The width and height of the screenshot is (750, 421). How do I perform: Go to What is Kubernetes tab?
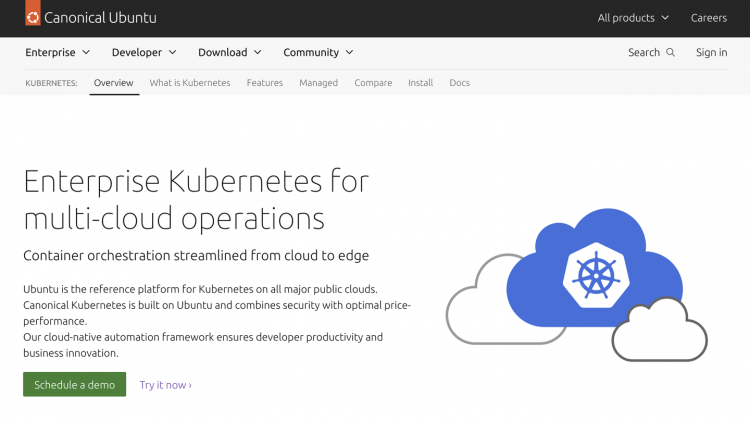point(190,83)
